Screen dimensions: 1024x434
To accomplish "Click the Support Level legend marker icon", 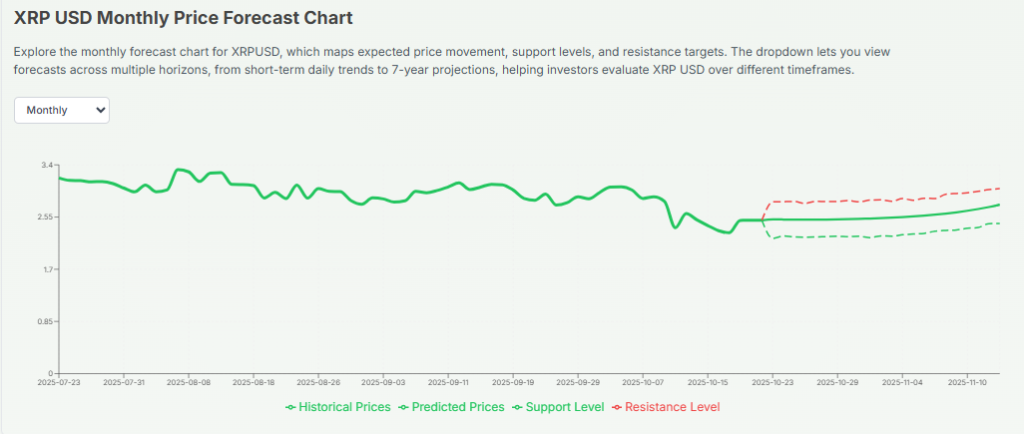I will 516,407.
